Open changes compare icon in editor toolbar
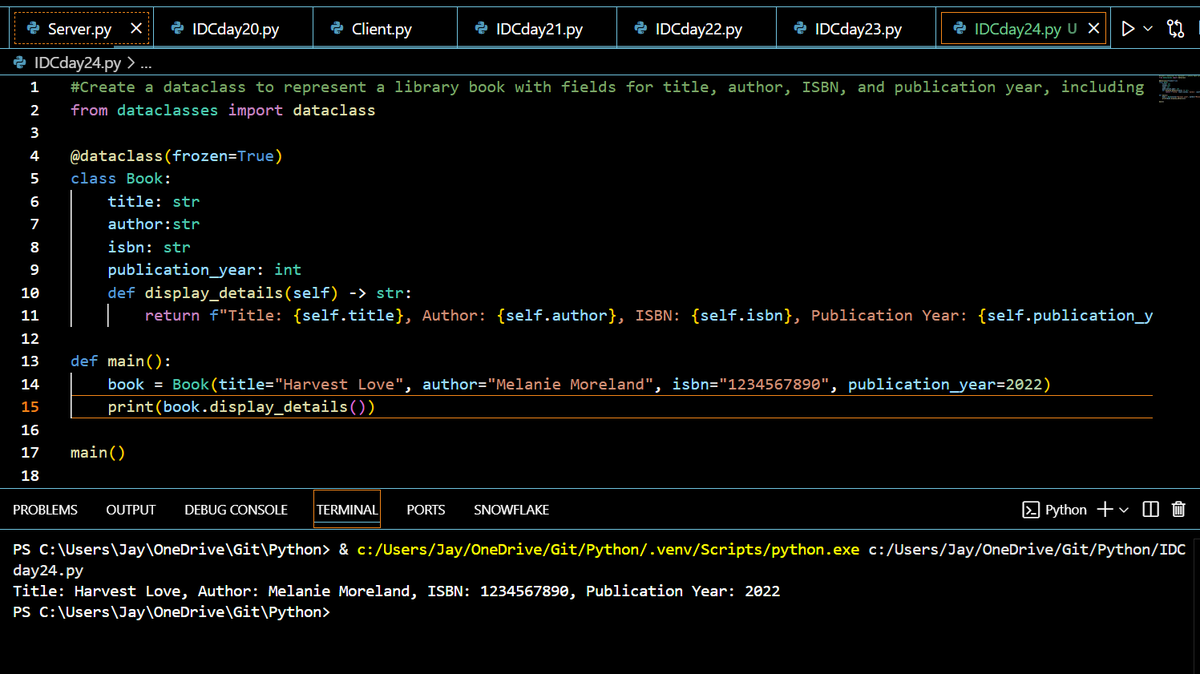Screen dimensions: 1200x674 coord(1175,29)
